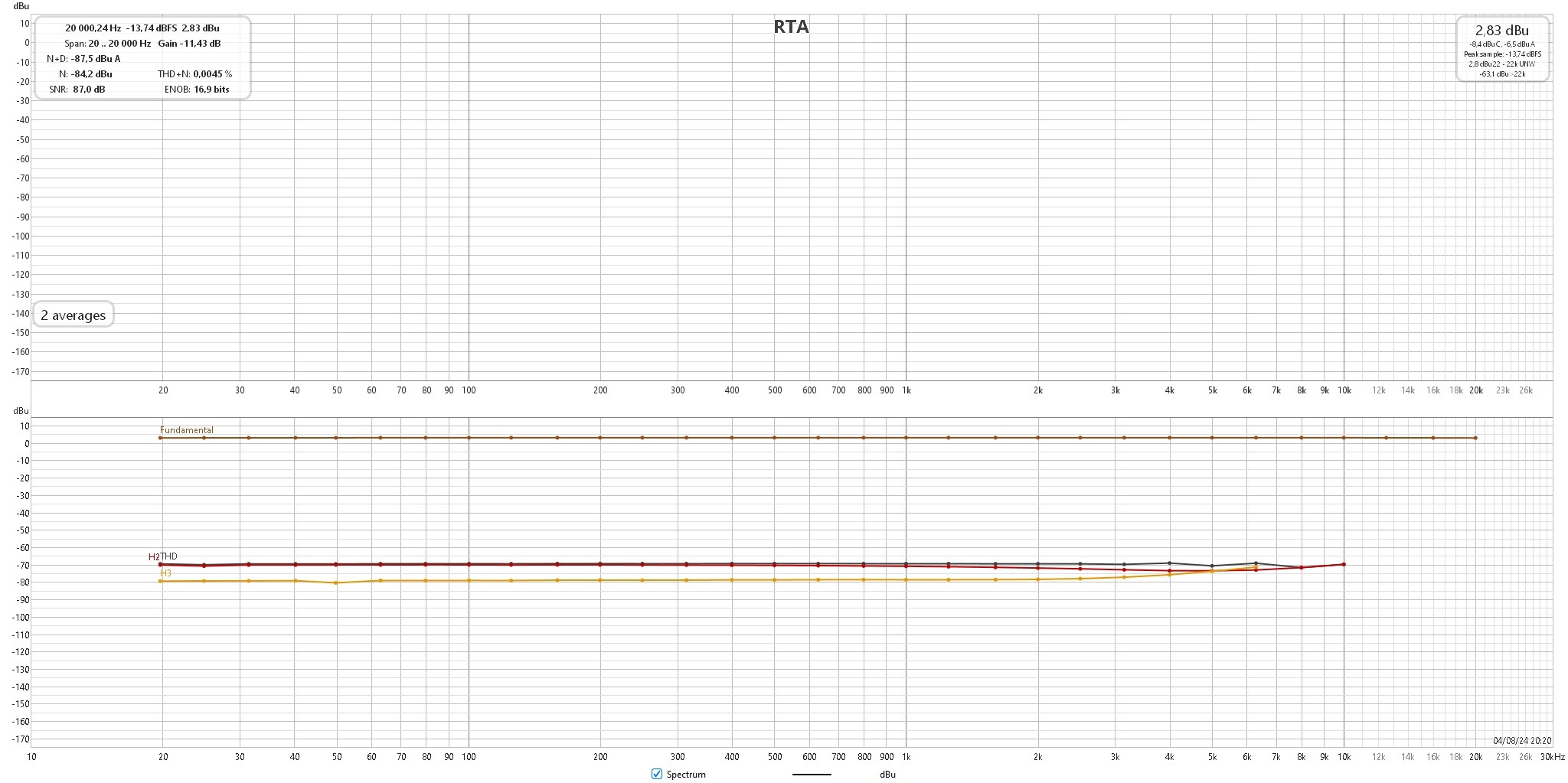Click the black legend line sample

point(812,775)
